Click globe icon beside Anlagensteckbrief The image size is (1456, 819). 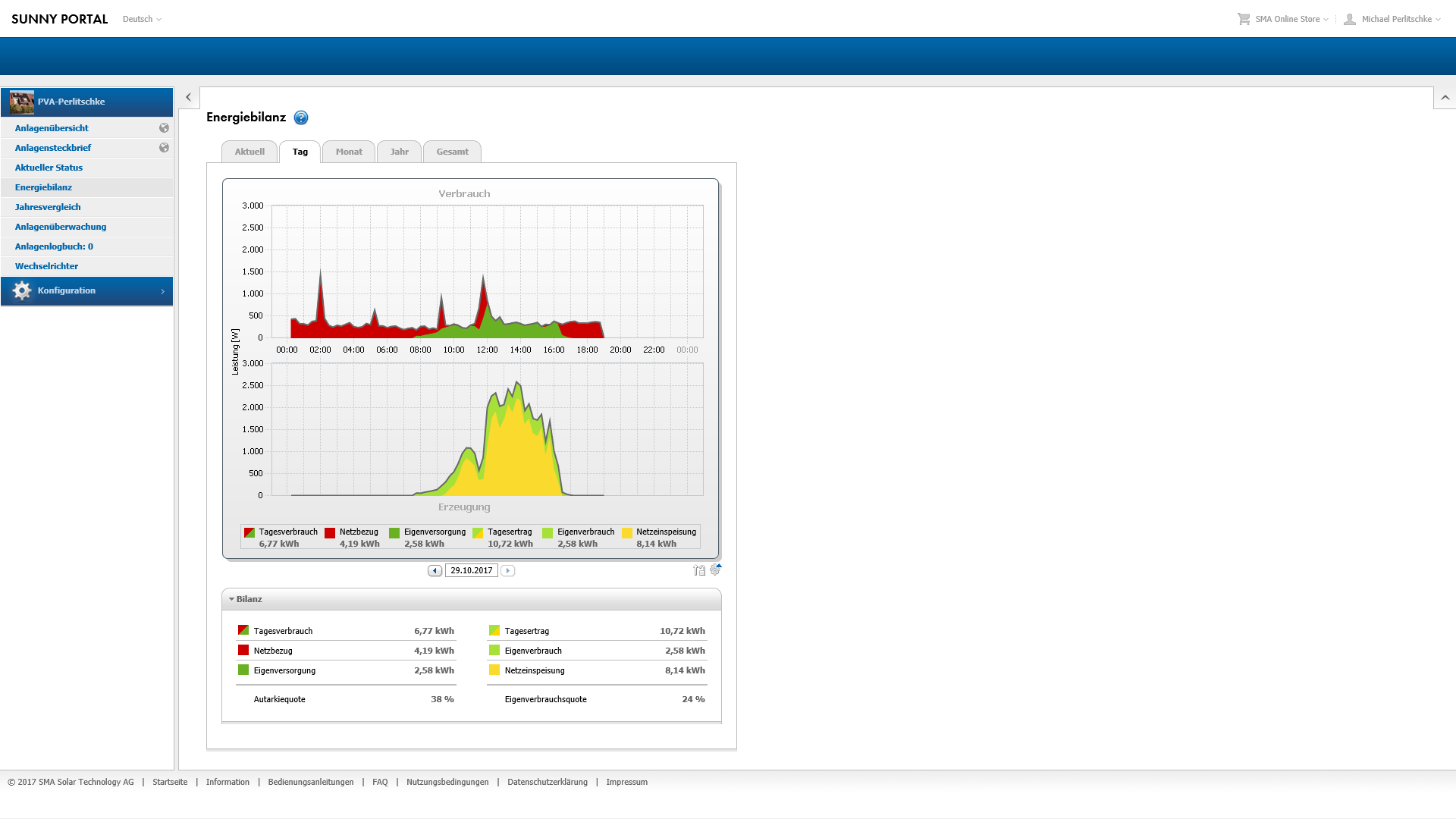(164, 148)
